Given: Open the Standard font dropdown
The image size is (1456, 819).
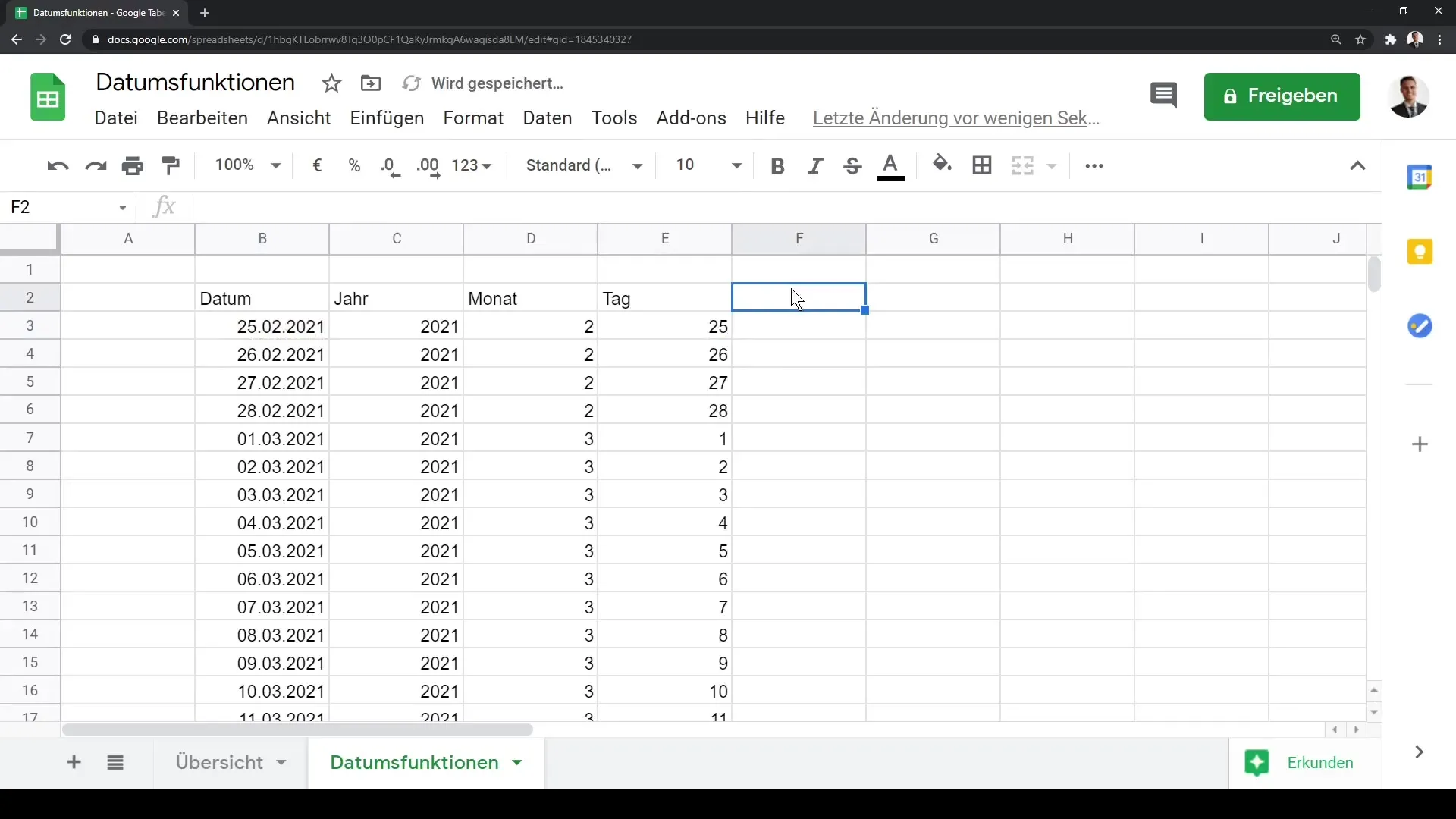Looking at the screenshot, I should 585,165.
